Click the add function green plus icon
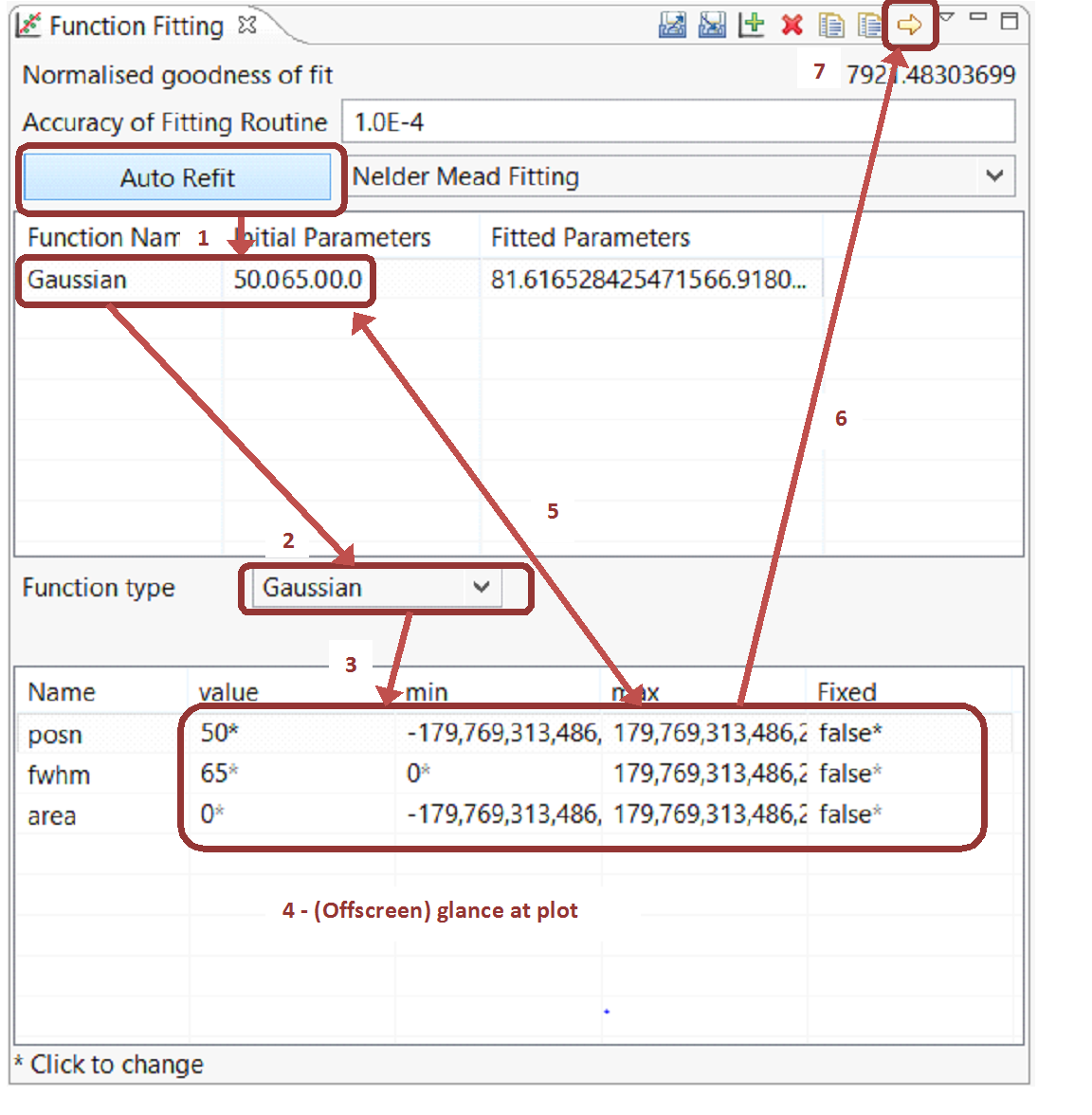The image size is (1092, 1115). [752, 26]
